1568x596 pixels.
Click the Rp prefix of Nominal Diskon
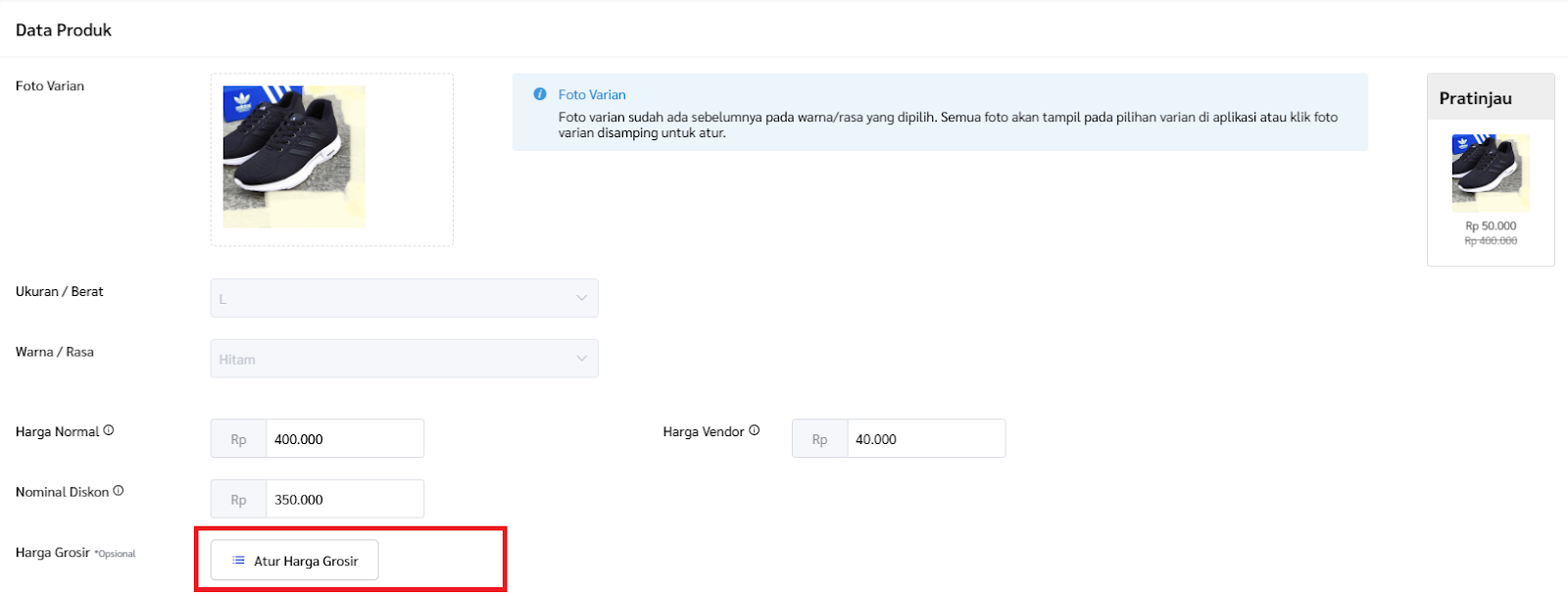click(238, 500)
